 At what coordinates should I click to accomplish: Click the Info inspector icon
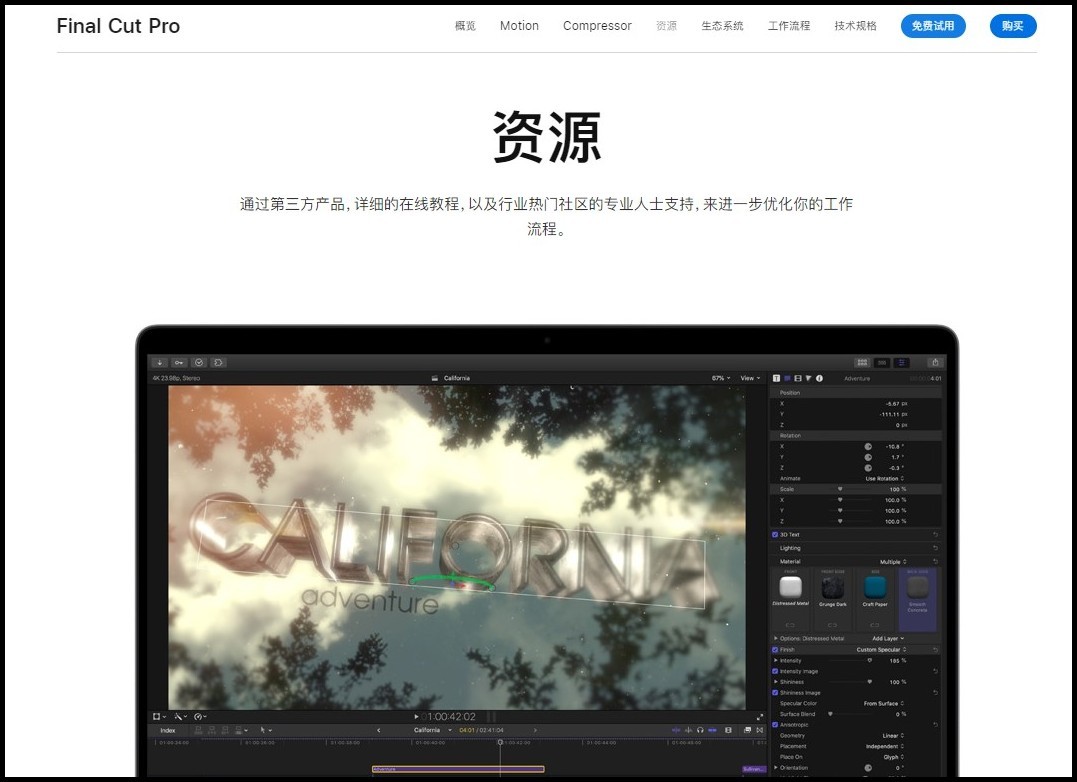click(x=819, y=378)
